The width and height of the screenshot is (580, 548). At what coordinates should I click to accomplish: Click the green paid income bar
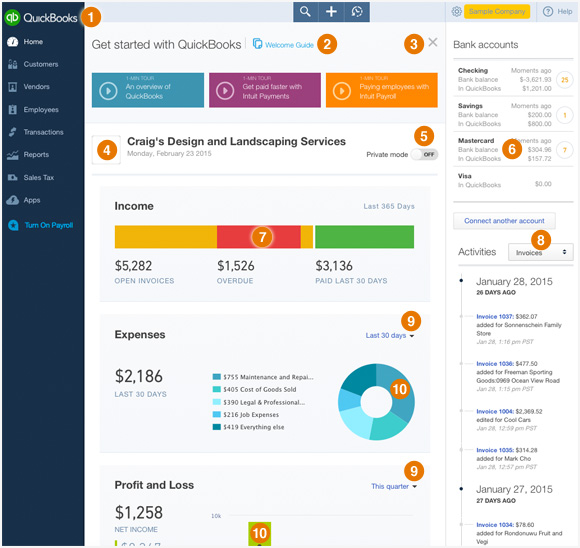pyautogui.click(x=364, y=237)
